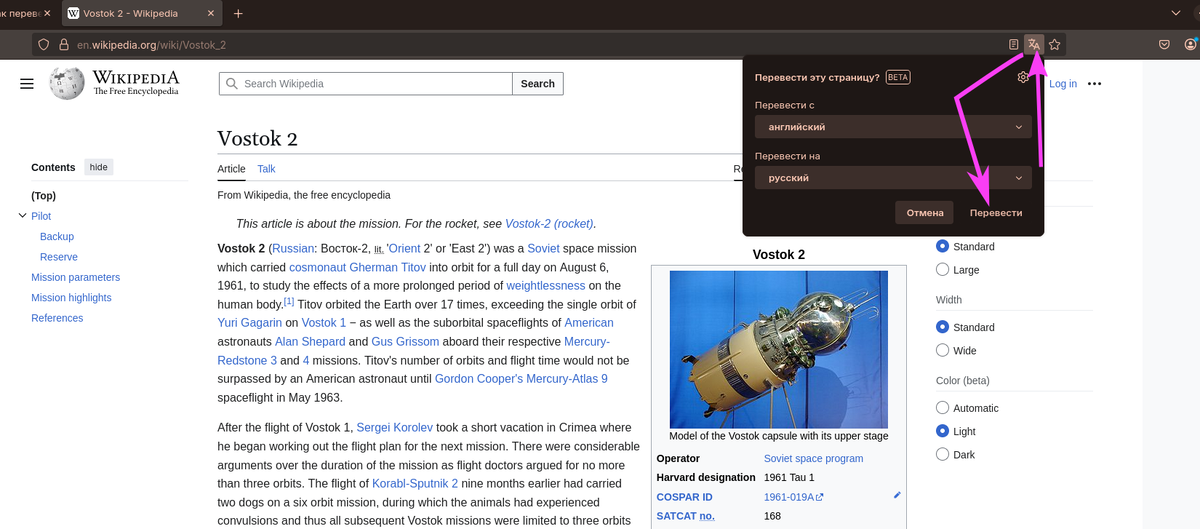Close the first tab with Russian title

pyautogui.click(x=48, y=14)
